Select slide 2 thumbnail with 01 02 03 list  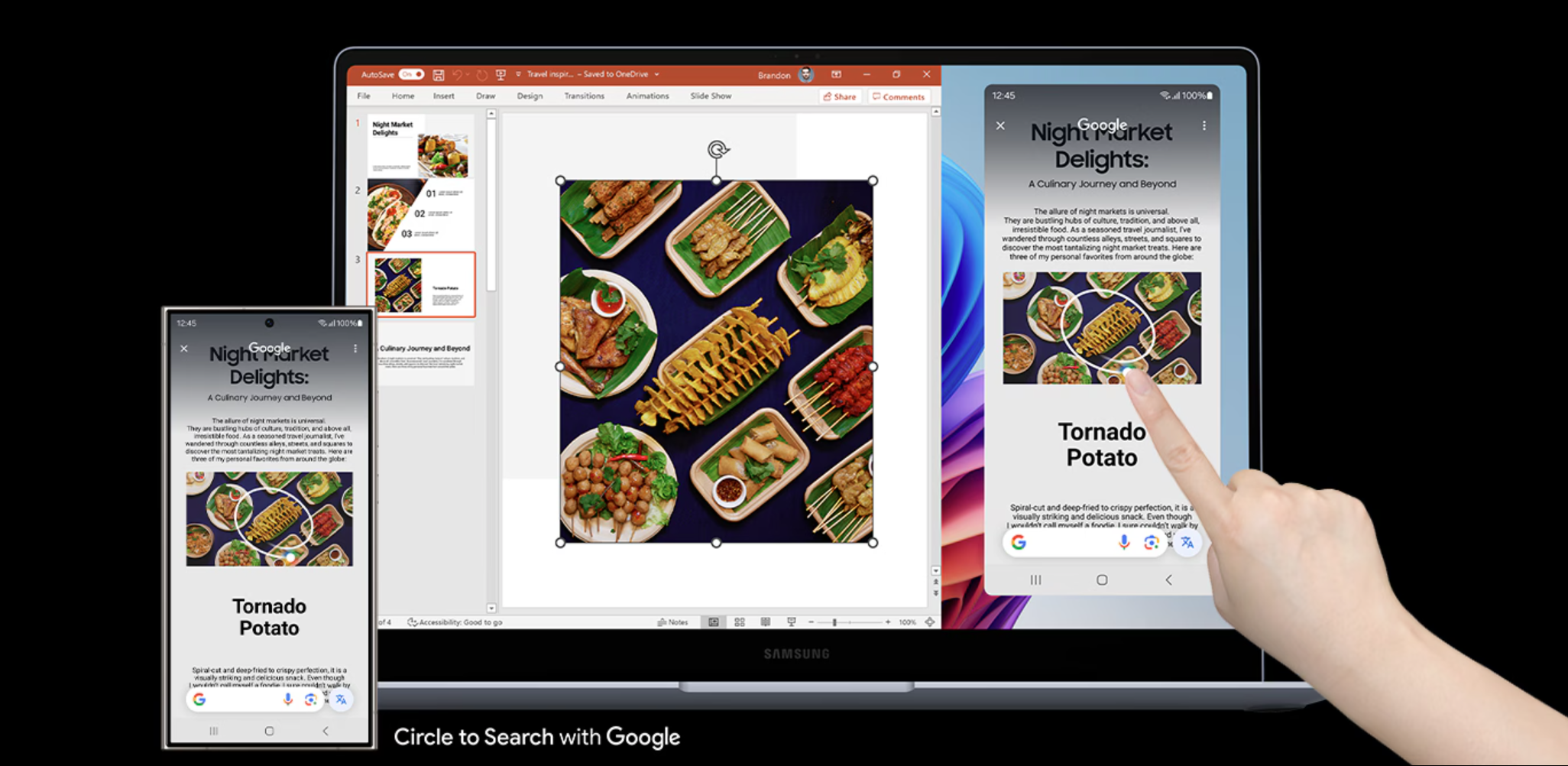(x=420, y=214)
